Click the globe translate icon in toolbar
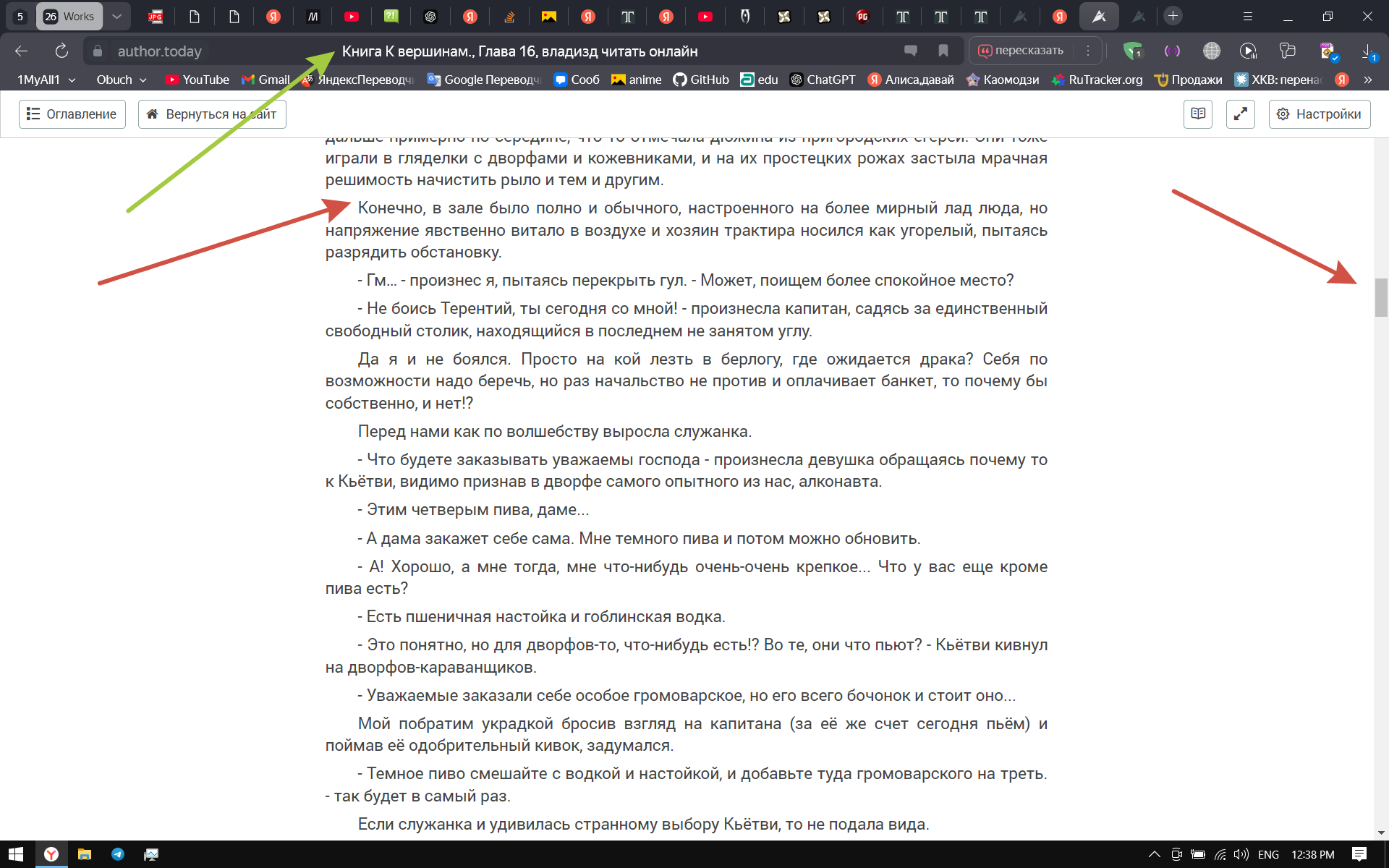This screenshot has width=1389, height=868. click(1211, 51)
